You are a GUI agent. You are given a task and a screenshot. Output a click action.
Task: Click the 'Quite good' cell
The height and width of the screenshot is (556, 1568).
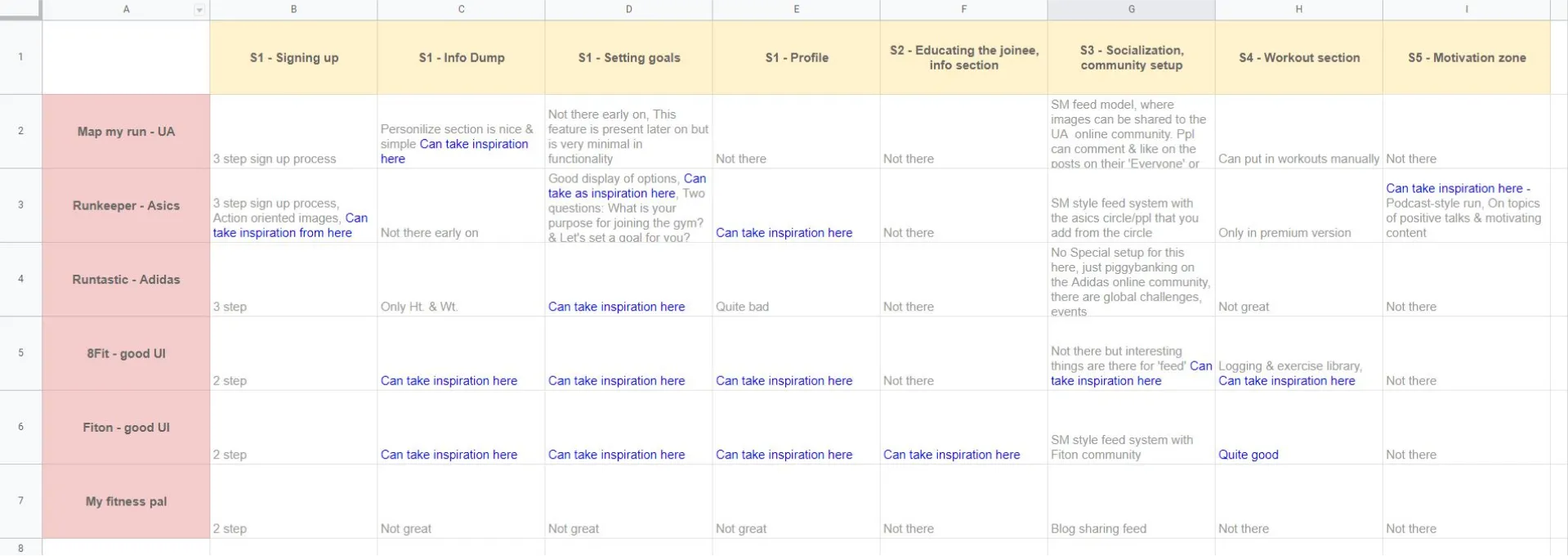[1298, 428]
